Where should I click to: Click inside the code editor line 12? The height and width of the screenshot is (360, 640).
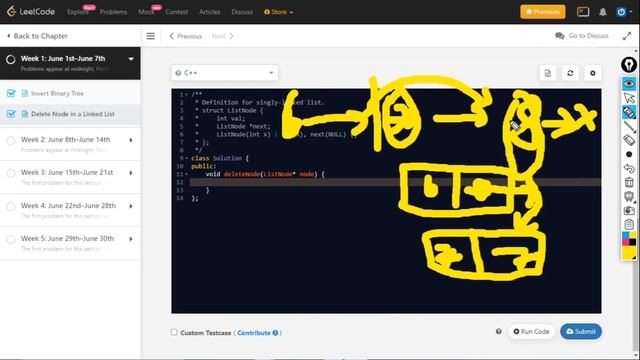pos(395,182)
